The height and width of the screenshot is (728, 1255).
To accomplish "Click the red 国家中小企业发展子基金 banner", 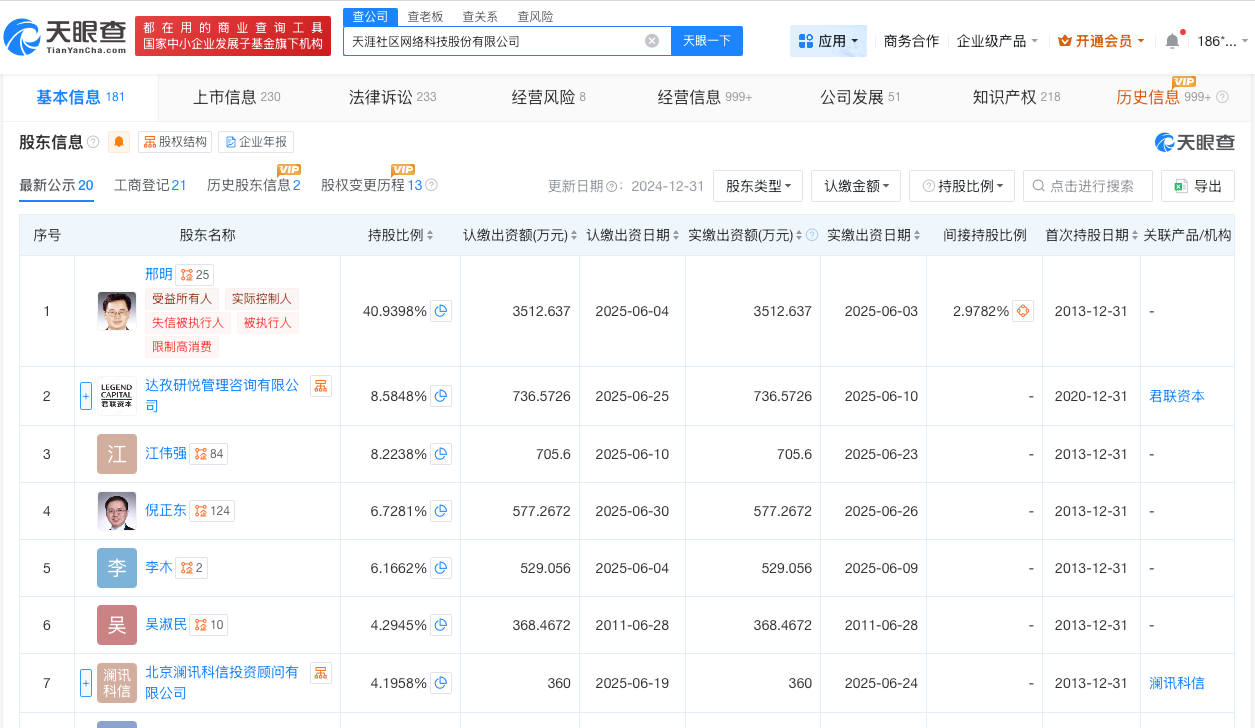I will [233, 36].
